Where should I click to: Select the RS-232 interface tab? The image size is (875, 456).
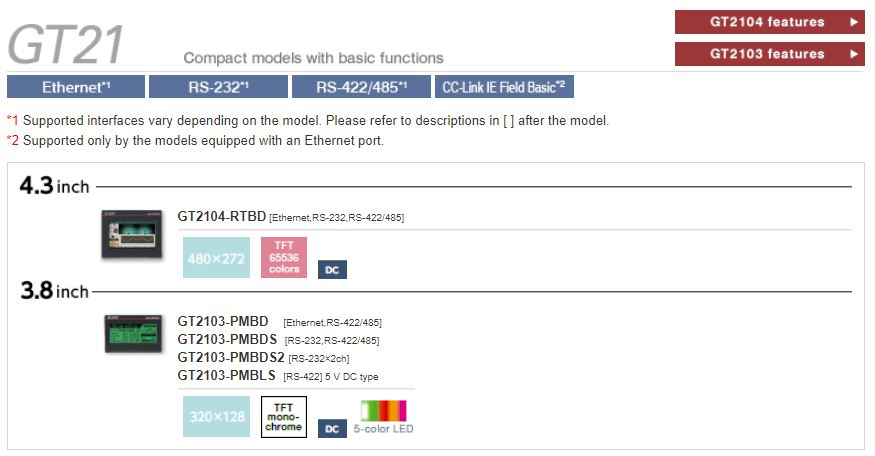pyautogui.click(x=218, y=87)
